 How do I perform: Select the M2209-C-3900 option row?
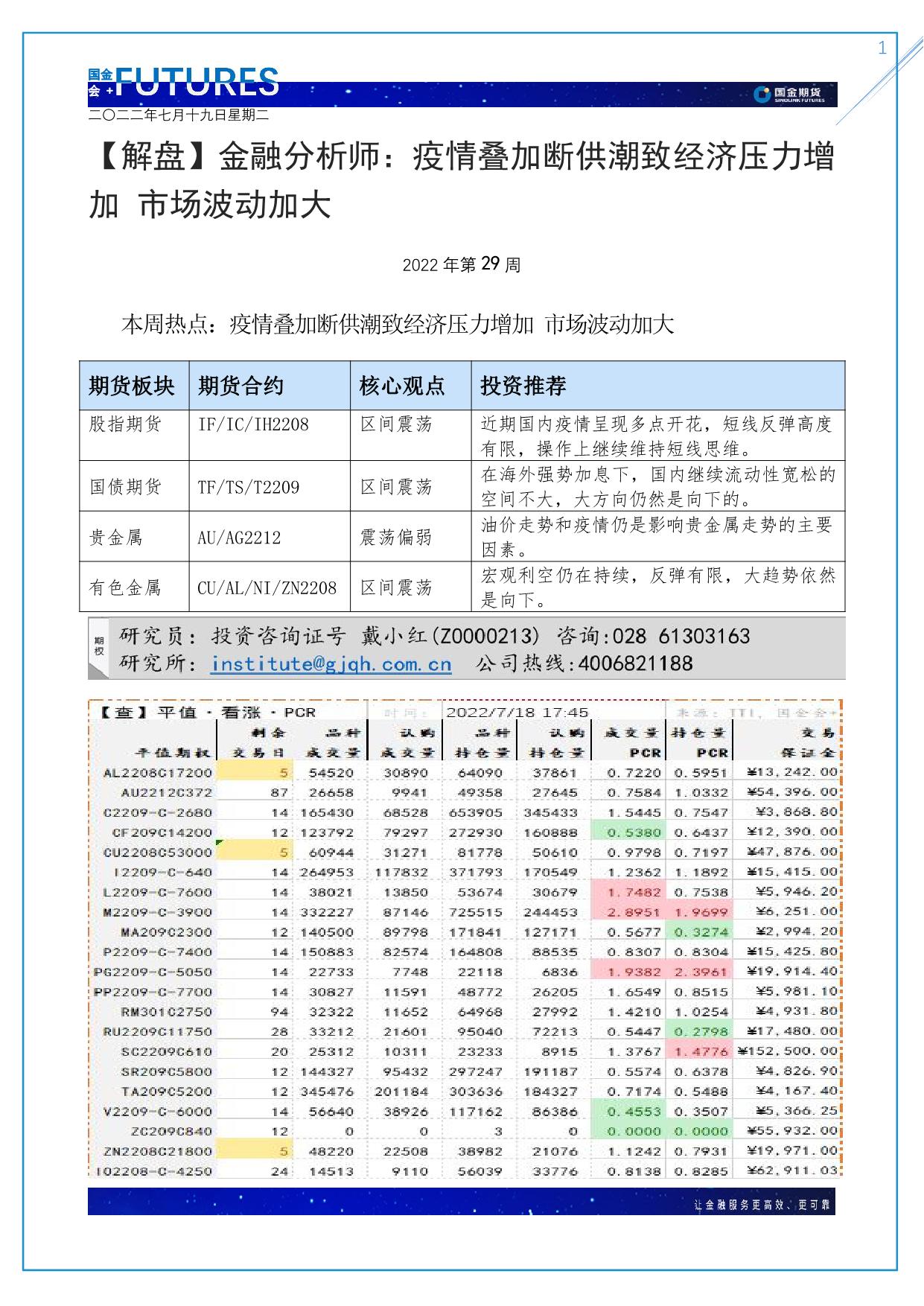click(465, 912)
